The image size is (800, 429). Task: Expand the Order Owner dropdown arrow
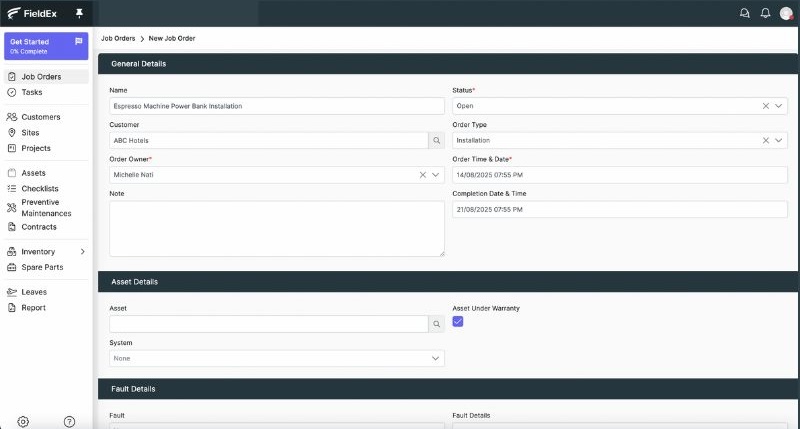[x=436, y=175]
